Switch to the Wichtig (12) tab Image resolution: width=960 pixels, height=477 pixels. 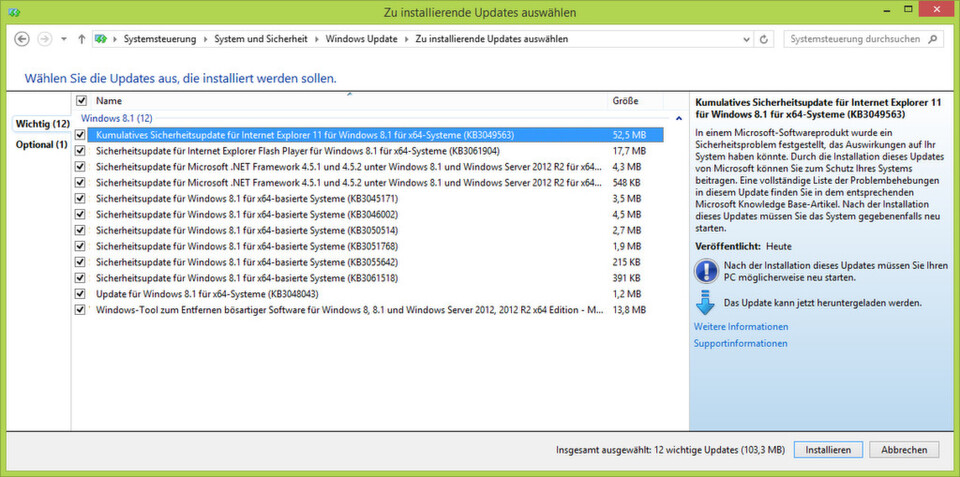43,124
